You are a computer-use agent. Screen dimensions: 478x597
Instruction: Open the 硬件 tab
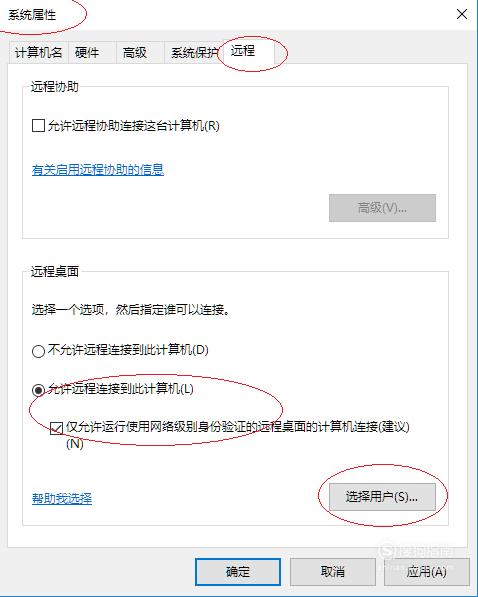(87, 52)
